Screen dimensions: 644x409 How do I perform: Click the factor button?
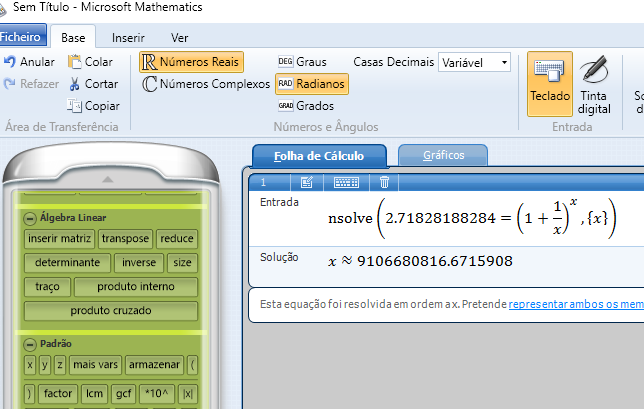pos(58,394)
